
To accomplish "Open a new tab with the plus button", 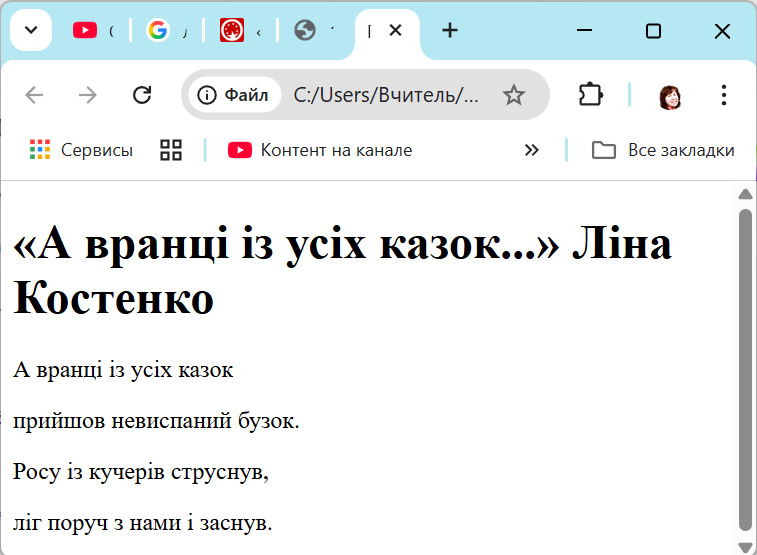I will coord(450,31).
